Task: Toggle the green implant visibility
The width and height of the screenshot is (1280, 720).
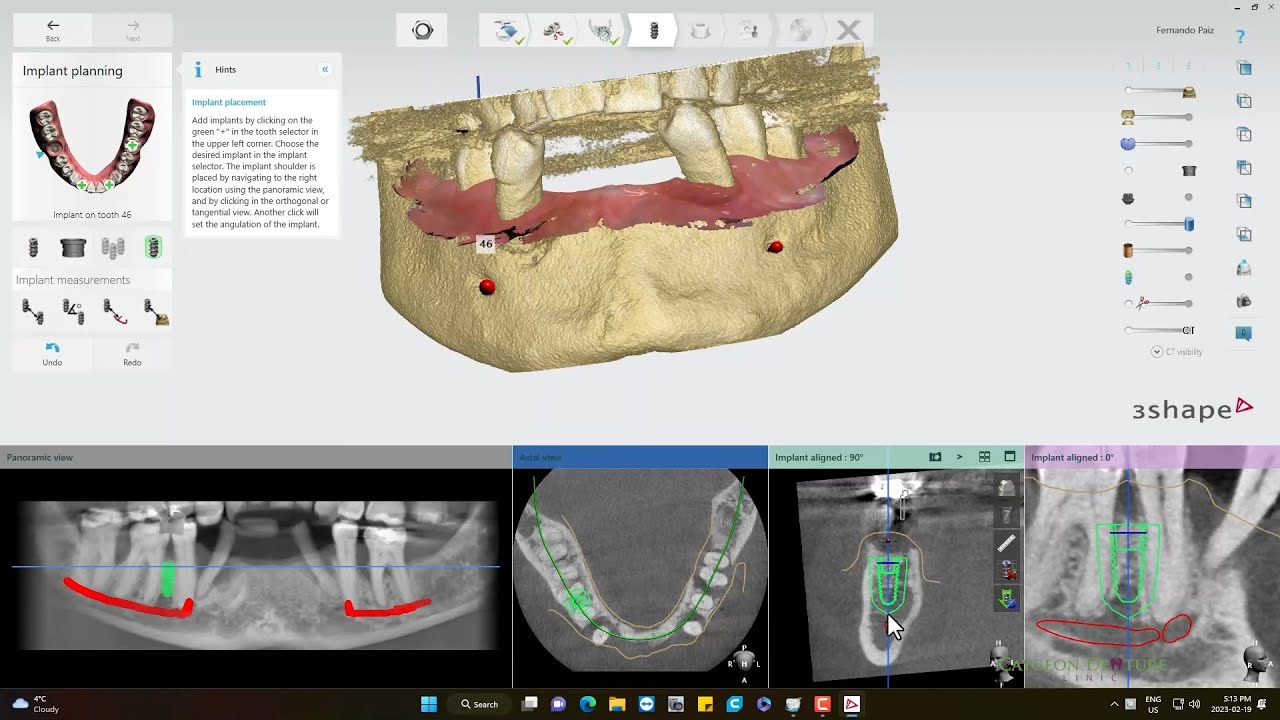Action: pyautogui.click(x=1128, y=277)
